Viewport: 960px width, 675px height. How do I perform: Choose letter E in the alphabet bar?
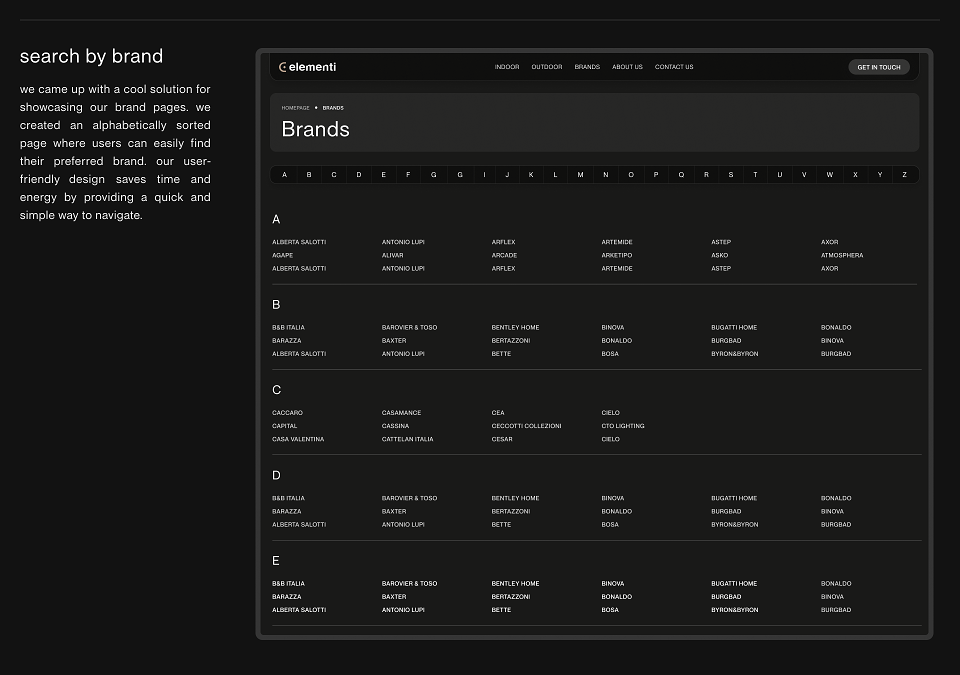[x=384, y=175]
